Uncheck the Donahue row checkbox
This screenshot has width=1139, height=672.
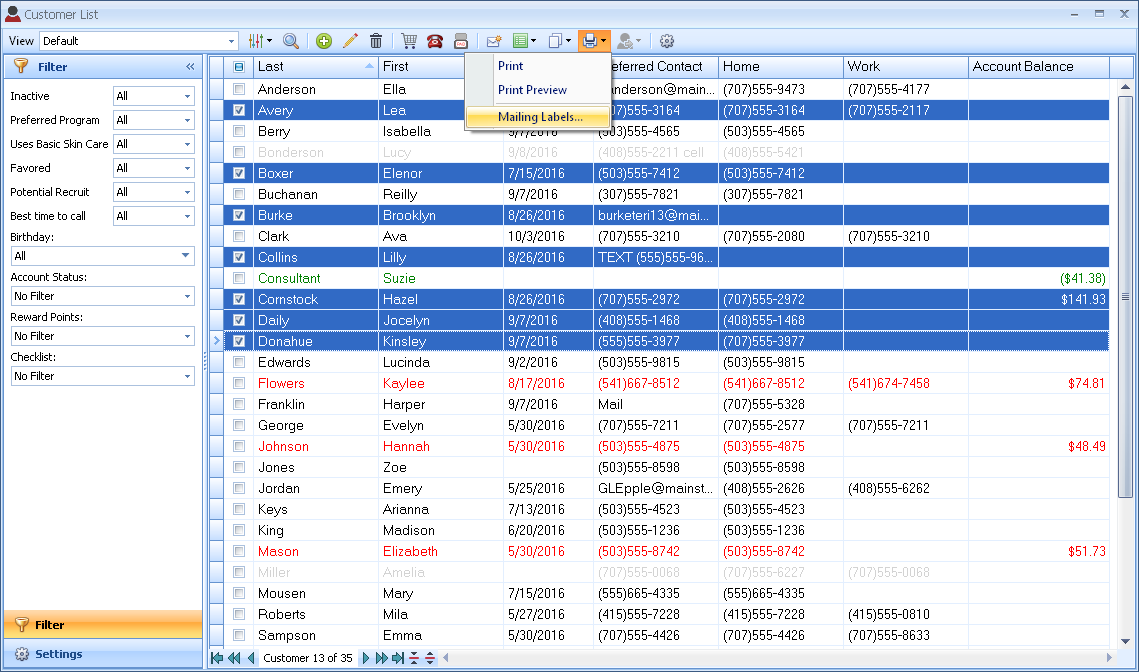239,341
